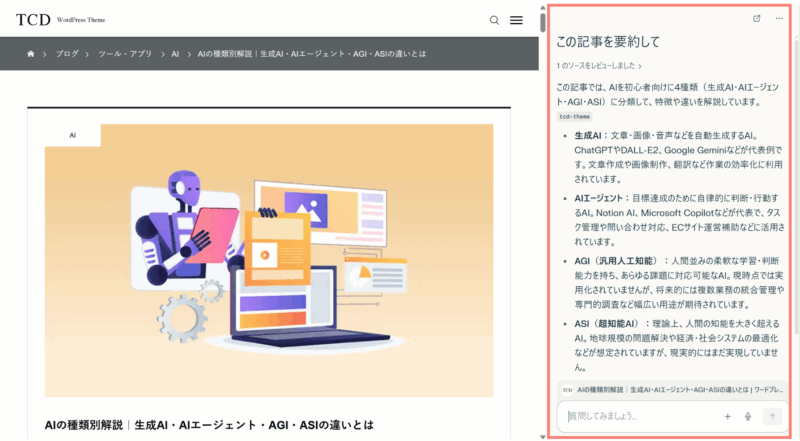The height and width of the screenshot is (441, 800).
Task: Open the hamburger menu in site header
Action: (516, 20)
